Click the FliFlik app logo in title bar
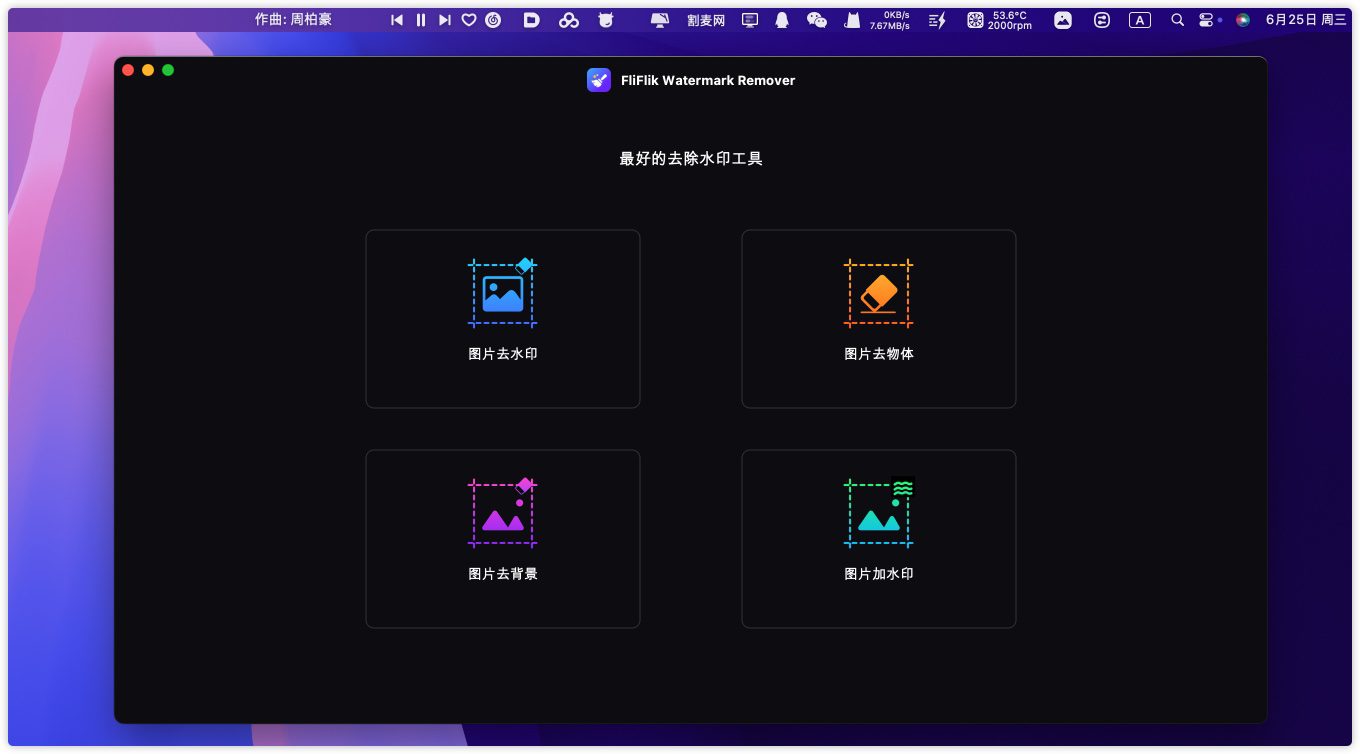Viewport: 1360px width, 754px height. coord(599,80)
